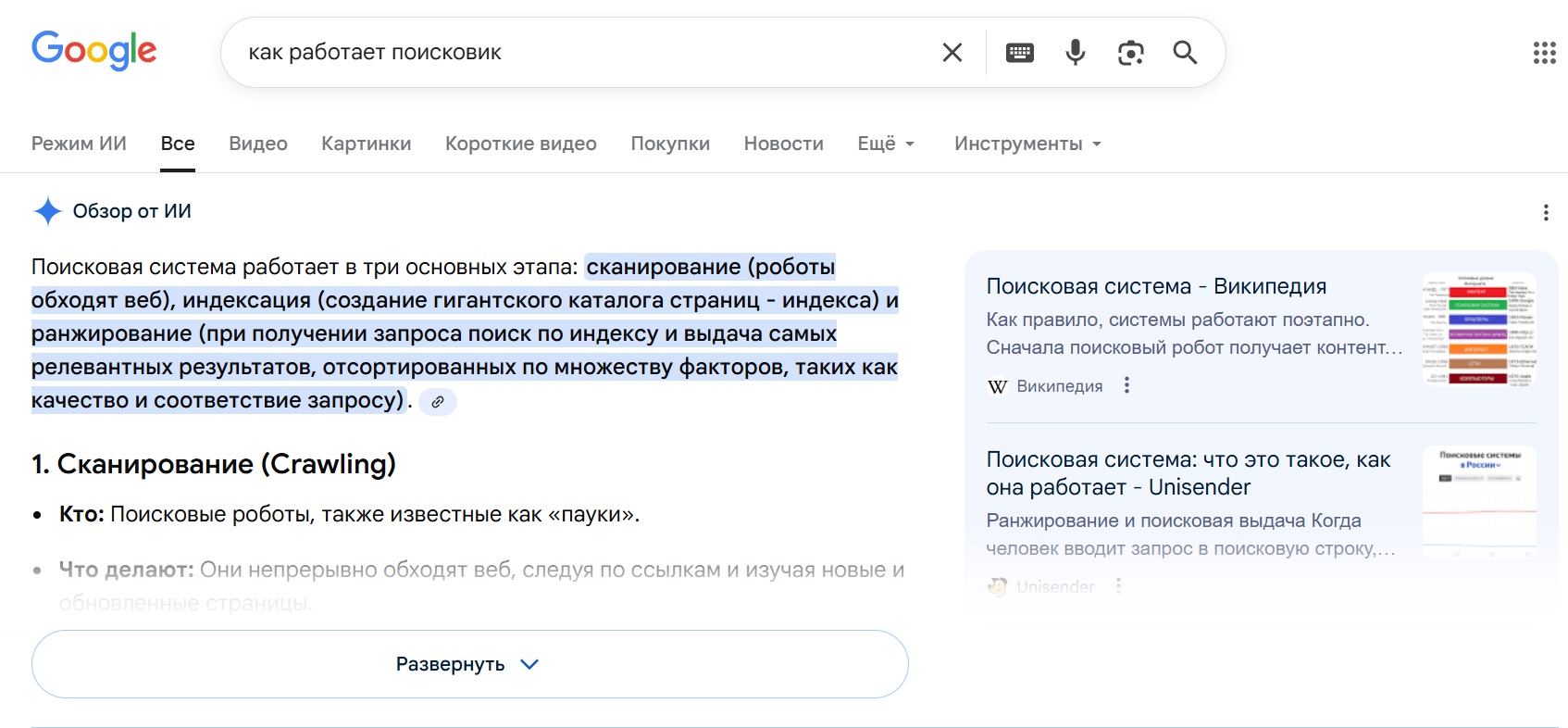Clear the search query text
Viewport: 1568px width, 728px height.
[x=952, y=53]
